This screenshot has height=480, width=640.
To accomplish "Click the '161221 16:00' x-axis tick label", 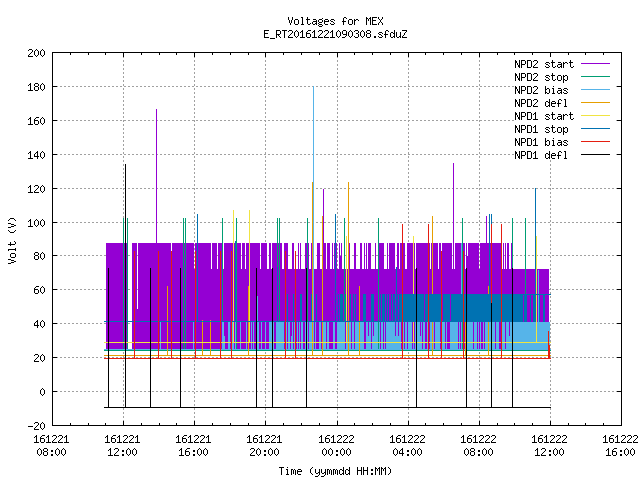I will click(193, 446).
